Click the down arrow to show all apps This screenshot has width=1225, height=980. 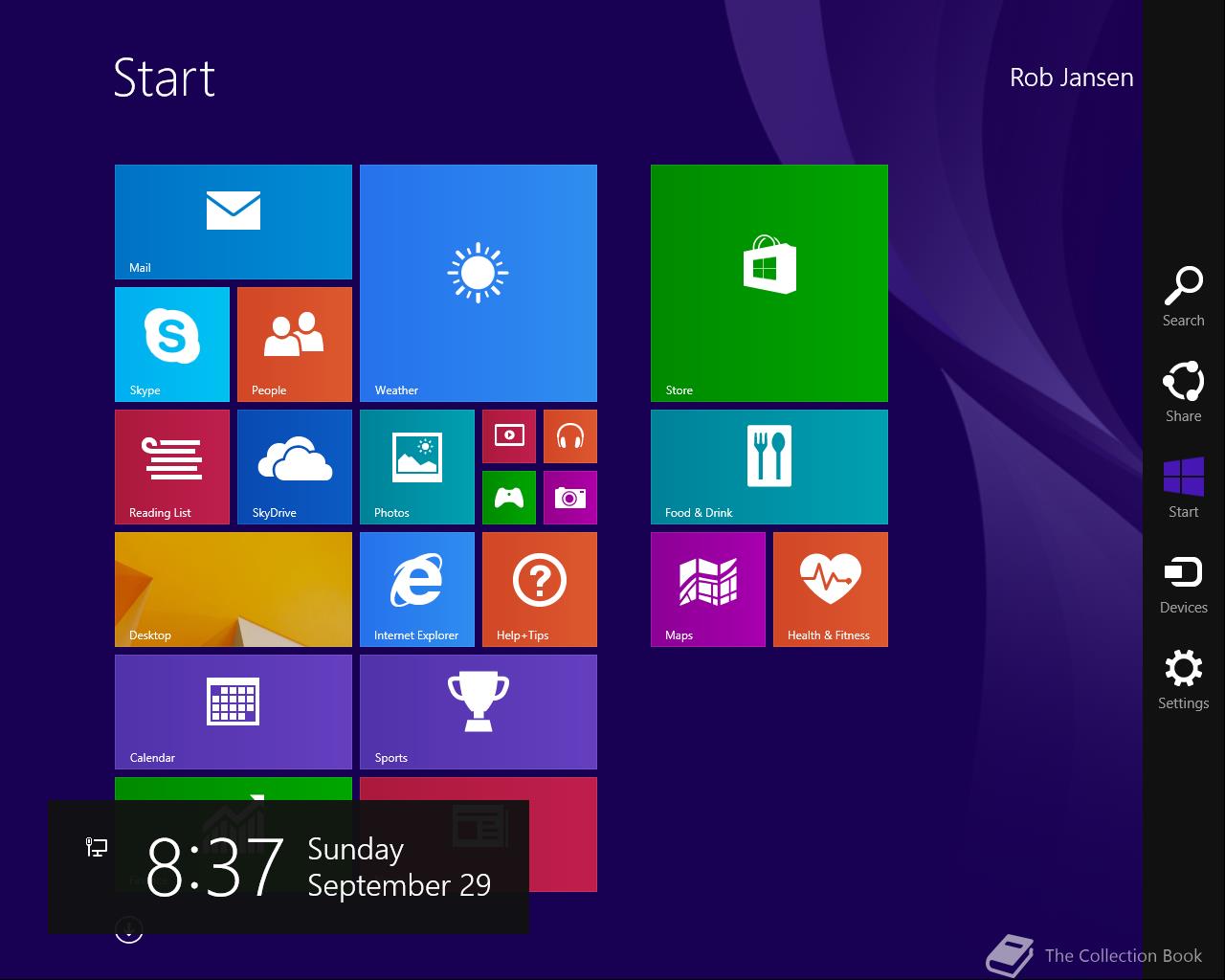pyautogui.click(x=129, y=929)
